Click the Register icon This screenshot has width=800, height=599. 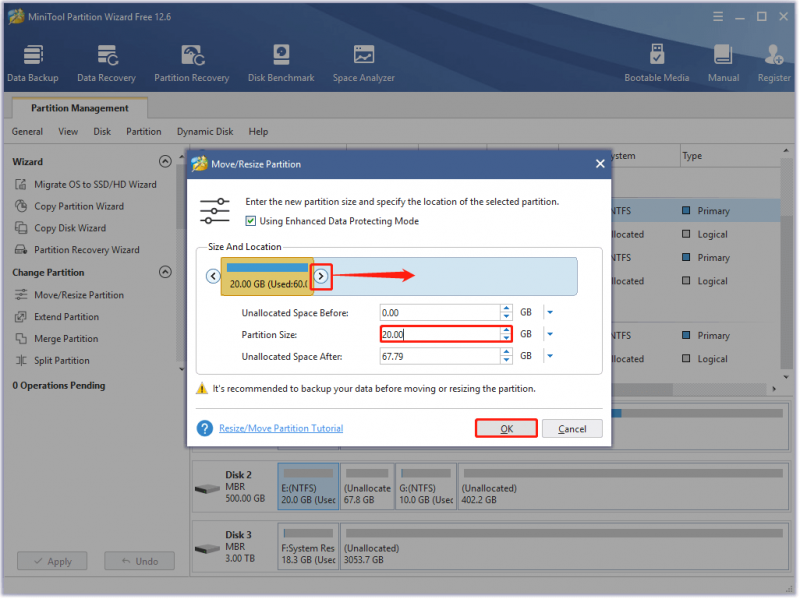click(x=774, y=63)
